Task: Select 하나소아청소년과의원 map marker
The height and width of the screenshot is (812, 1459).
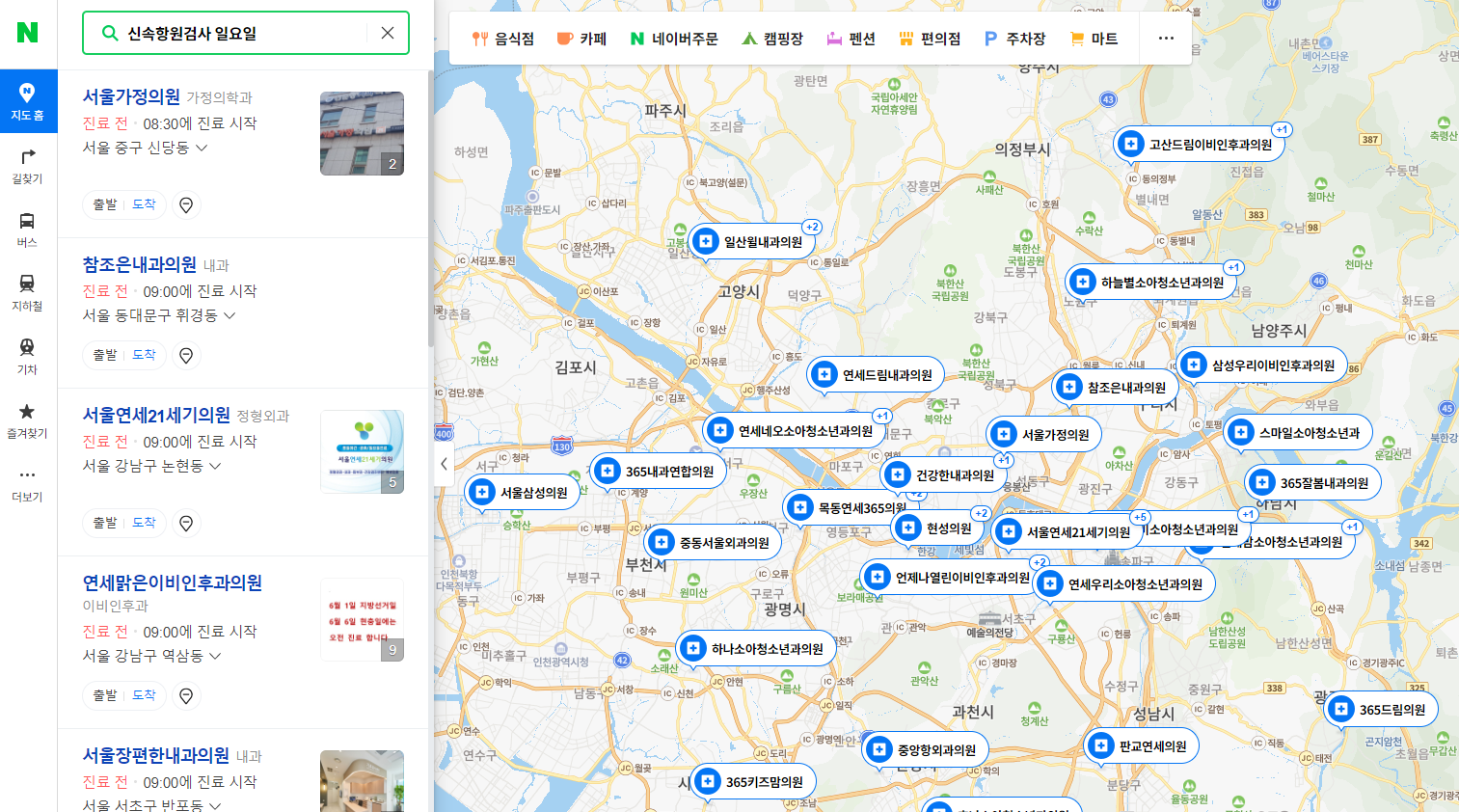Action: [x=755, y=649]
